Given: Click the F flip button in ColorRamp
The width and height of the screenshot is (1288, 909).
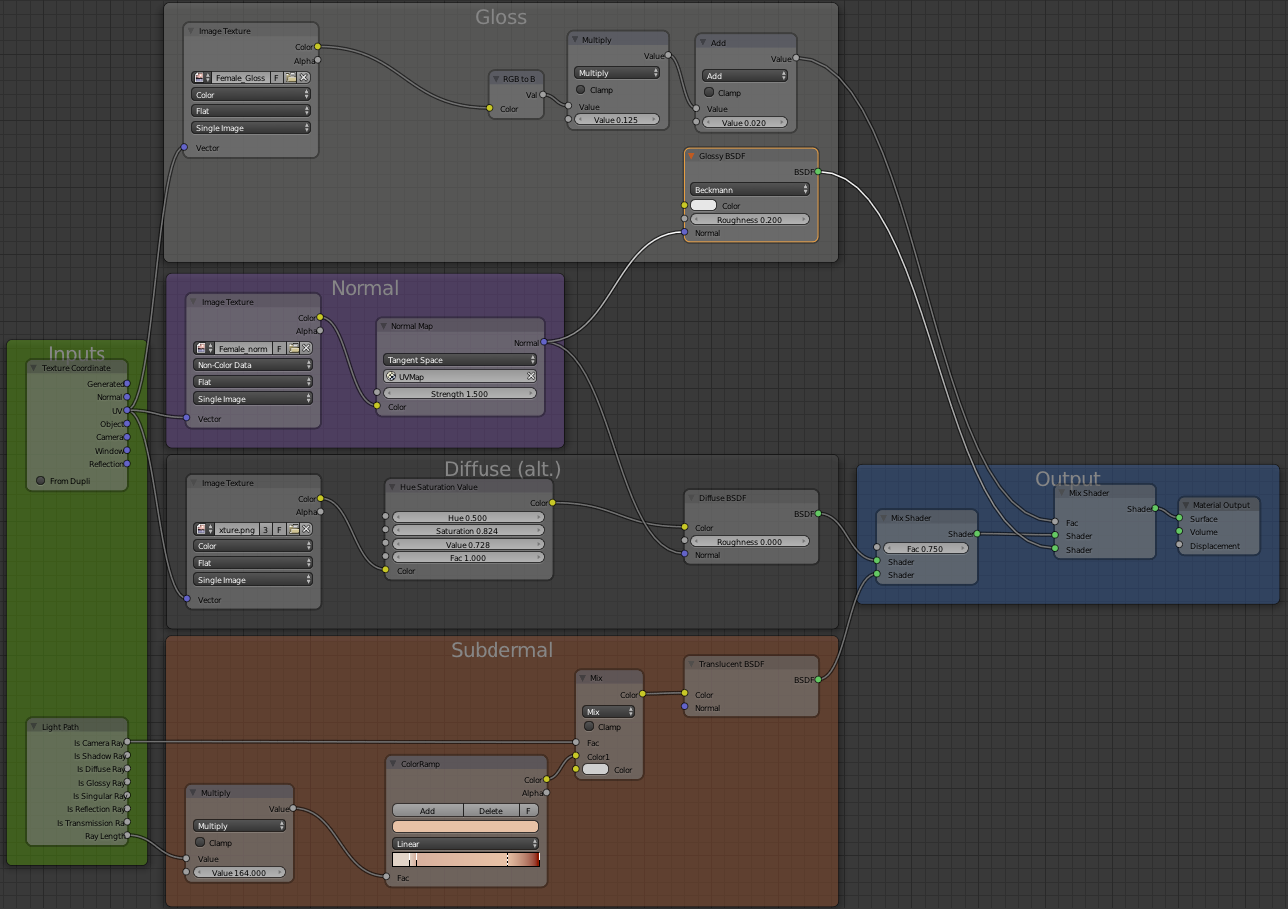Looking at the screenshot, I should pos(528,810).
